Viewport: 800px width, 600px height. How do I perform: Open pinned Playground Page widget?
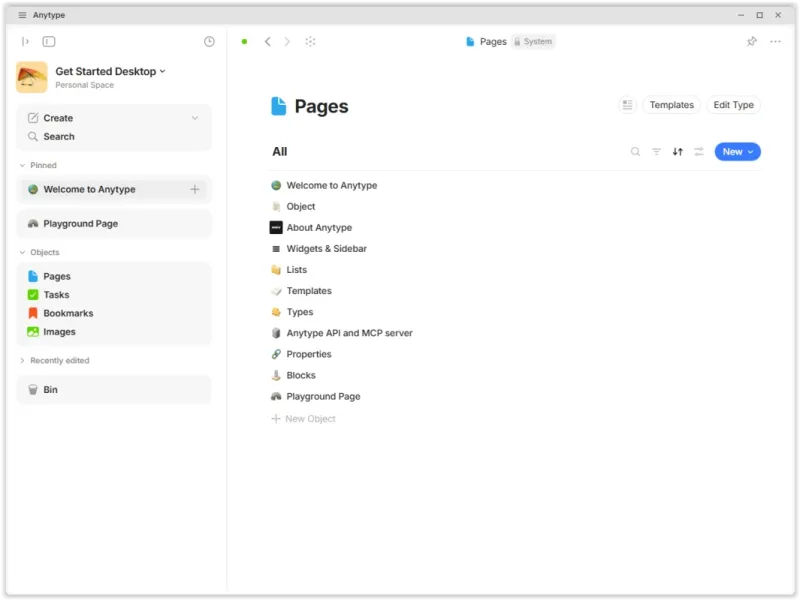[114, 224]
